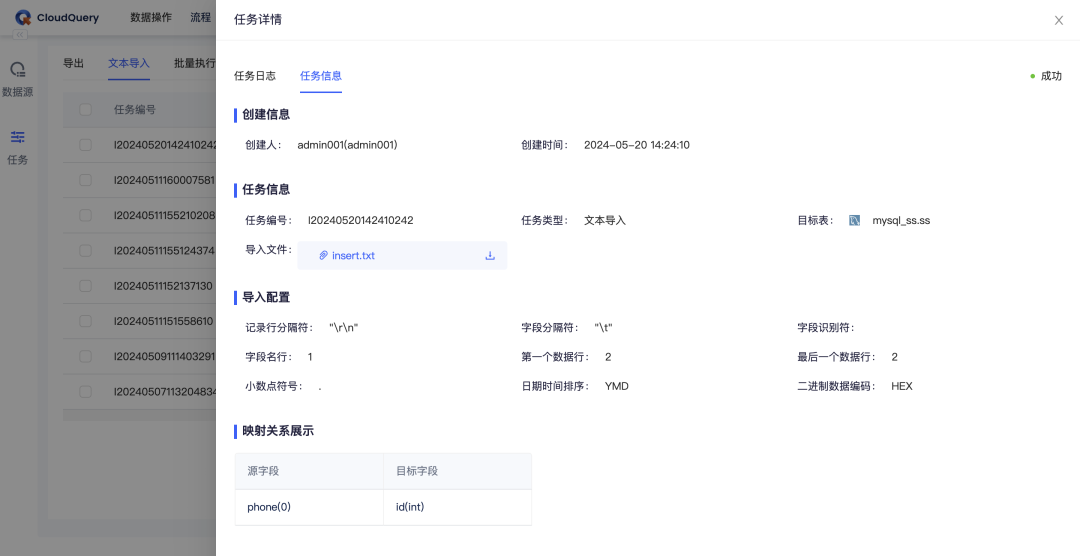Click the MySQL table icon near mysql_ss.ss
1080x556 pixels.
pyautogui.click(x=854, y=220)
